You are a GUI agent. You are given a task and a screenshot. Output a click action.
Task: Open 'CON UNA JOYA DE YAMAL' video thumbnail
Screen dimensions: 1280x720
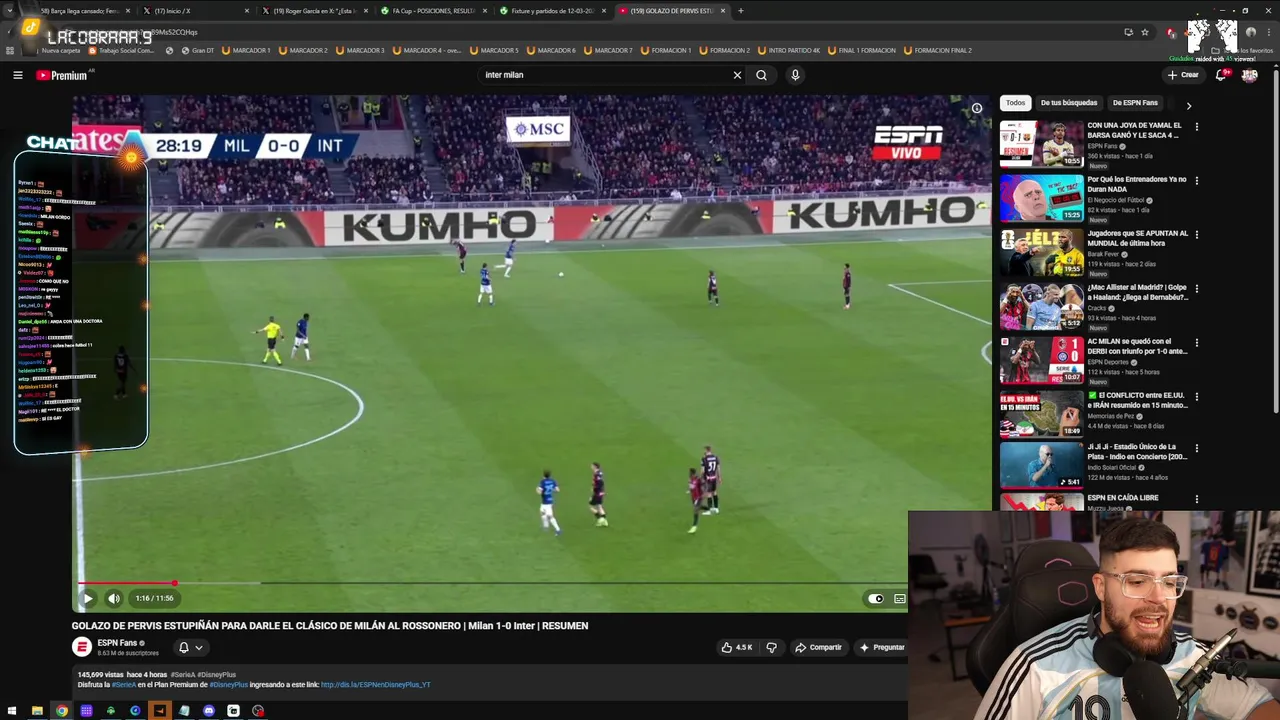tap(1041, 144)
